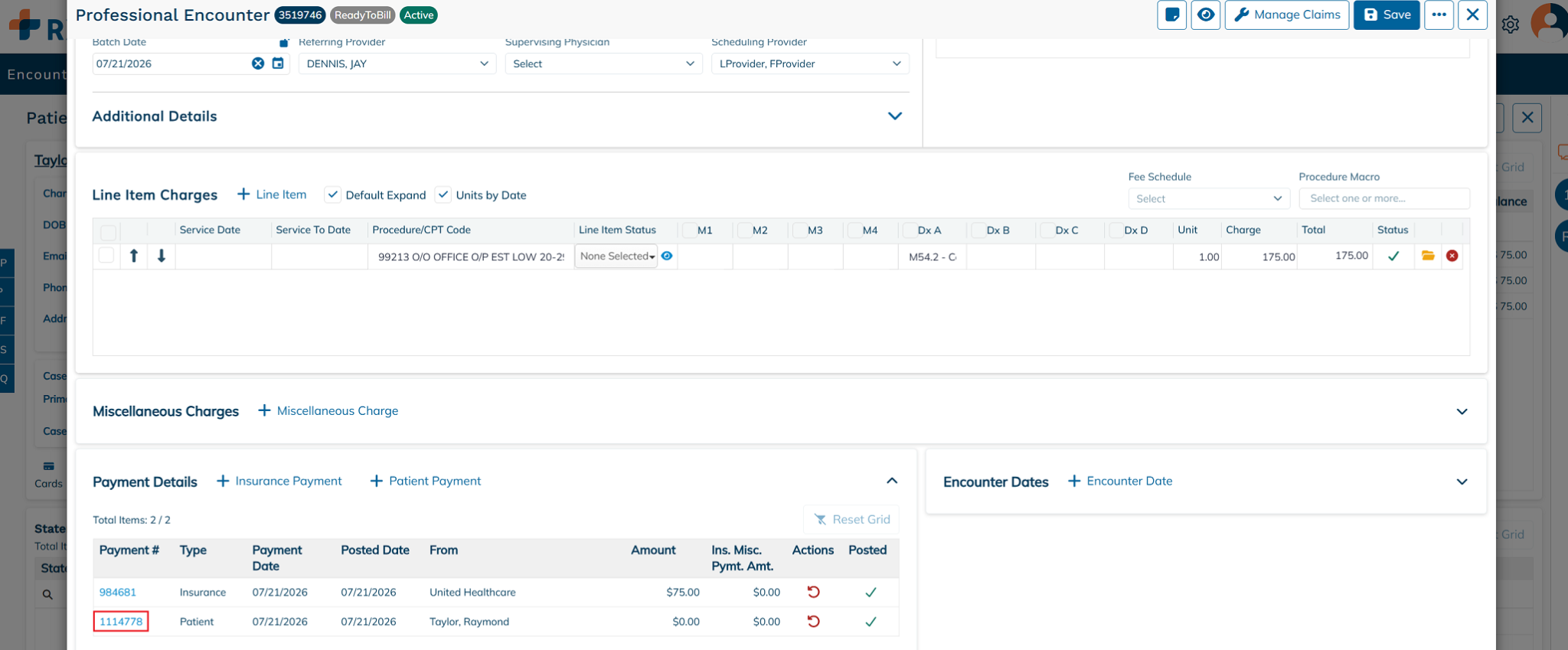Toggle the Default Expand checkbox
Screen dimensions: 1568x650
pyautogui.click(x=332, y=194)
